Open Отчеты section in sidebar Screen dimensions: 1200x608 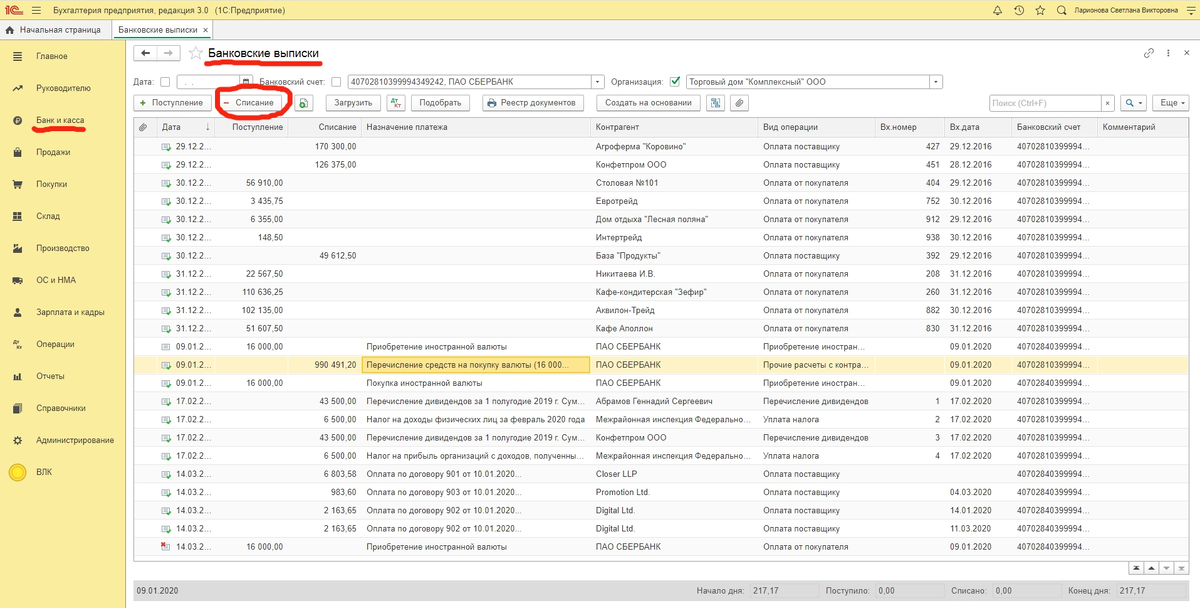click(63, 376)
